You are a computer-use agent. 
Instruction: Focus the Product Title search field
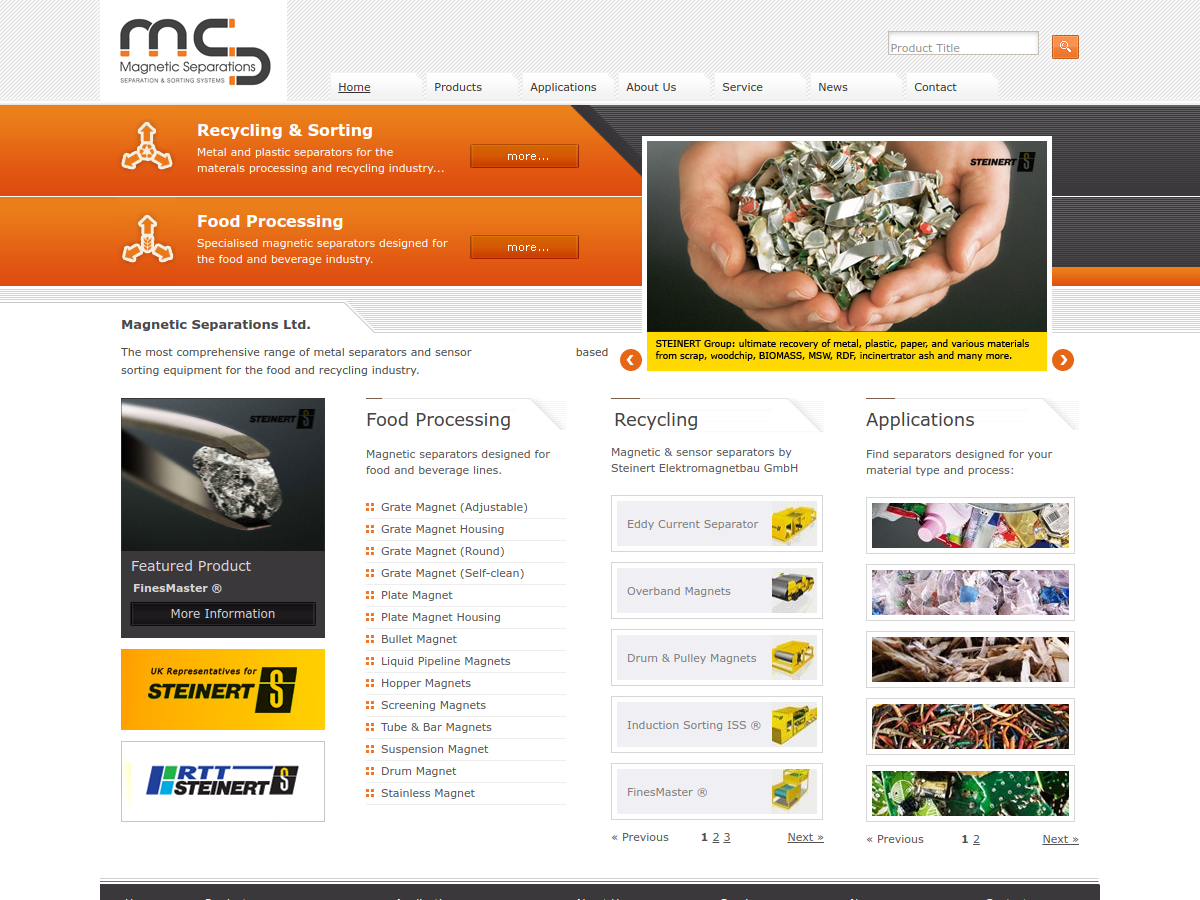[x=963, y=44]
